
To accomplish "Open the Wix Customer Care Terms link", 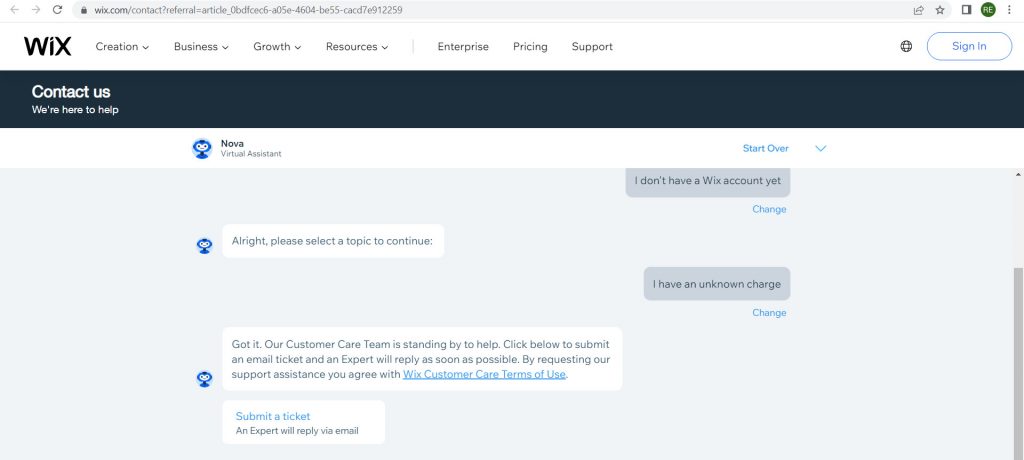I will pos(484,374).
